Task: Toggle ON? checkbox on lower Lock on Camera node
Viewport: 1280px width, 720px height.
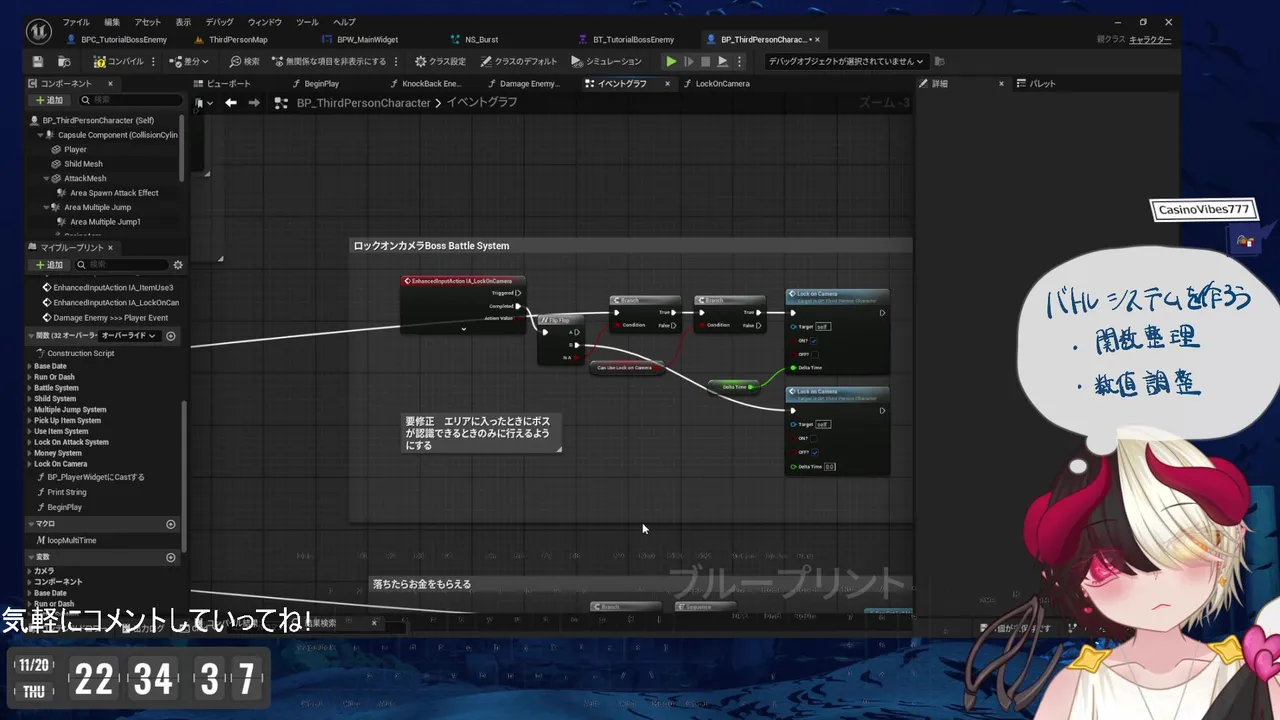Action: coord(815,438)
